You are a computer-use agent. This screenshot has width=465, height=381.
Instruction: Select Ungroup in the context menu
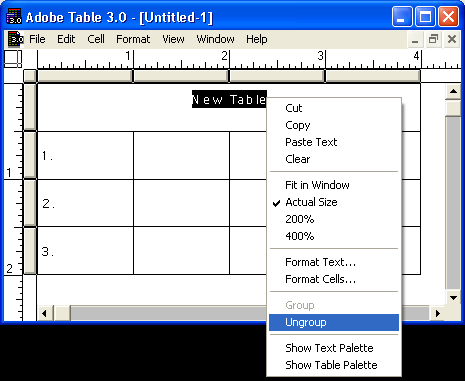334,322
